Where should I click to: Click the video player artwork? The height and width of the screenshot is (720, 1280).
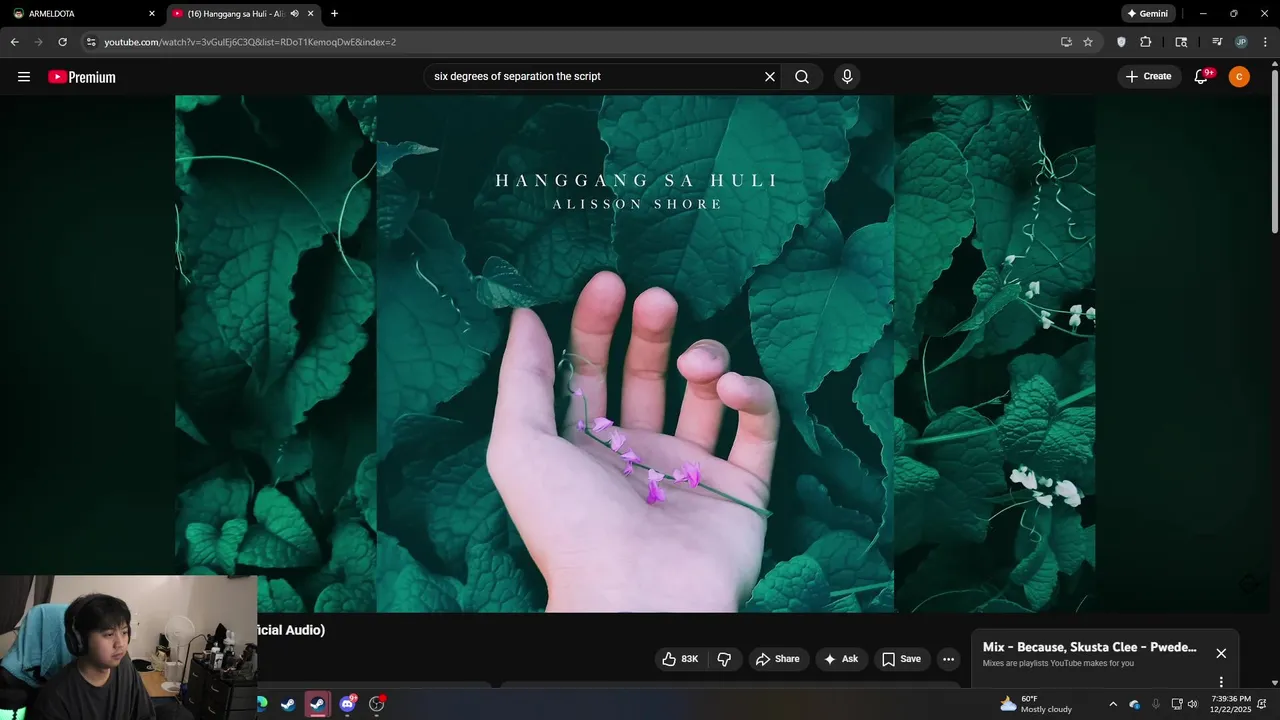635,354
